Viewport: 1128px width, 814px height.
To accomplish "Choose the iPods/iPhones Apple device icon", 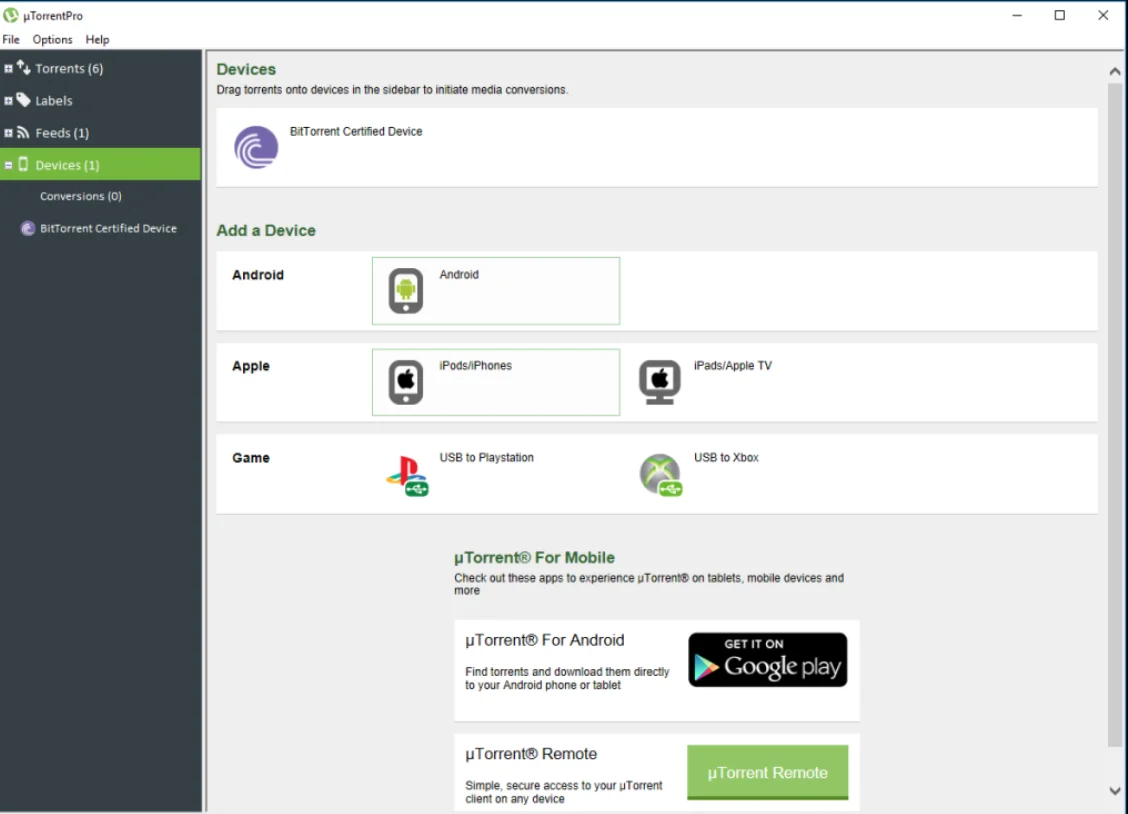I will pos(405,382).
